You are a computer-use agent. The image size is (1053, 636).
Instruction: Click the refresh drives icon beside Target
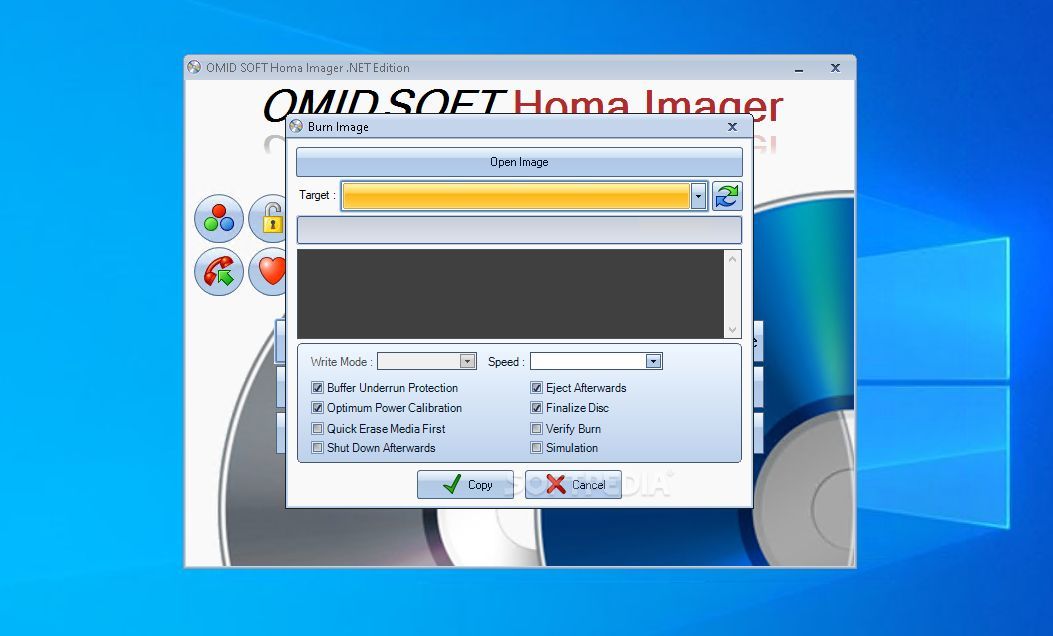[x=727, y=196]
